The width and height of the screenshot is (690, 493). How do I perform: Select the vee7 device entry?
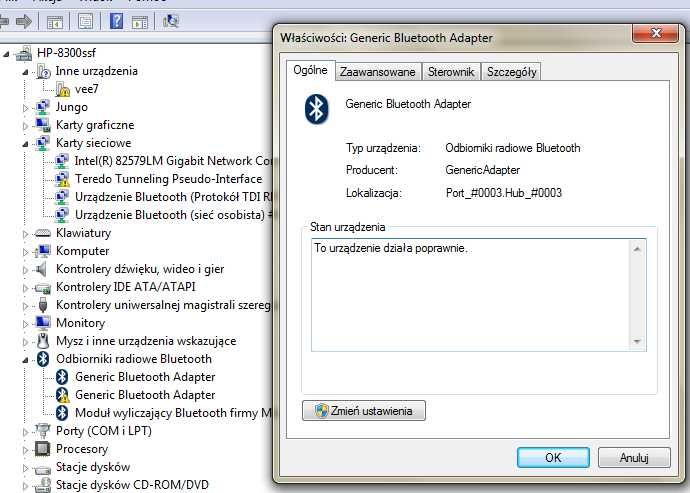tap(87, 89)
